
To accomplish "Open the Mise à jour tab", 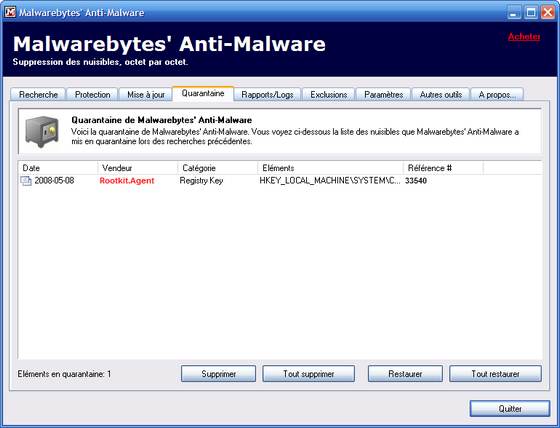I will 146,95.
